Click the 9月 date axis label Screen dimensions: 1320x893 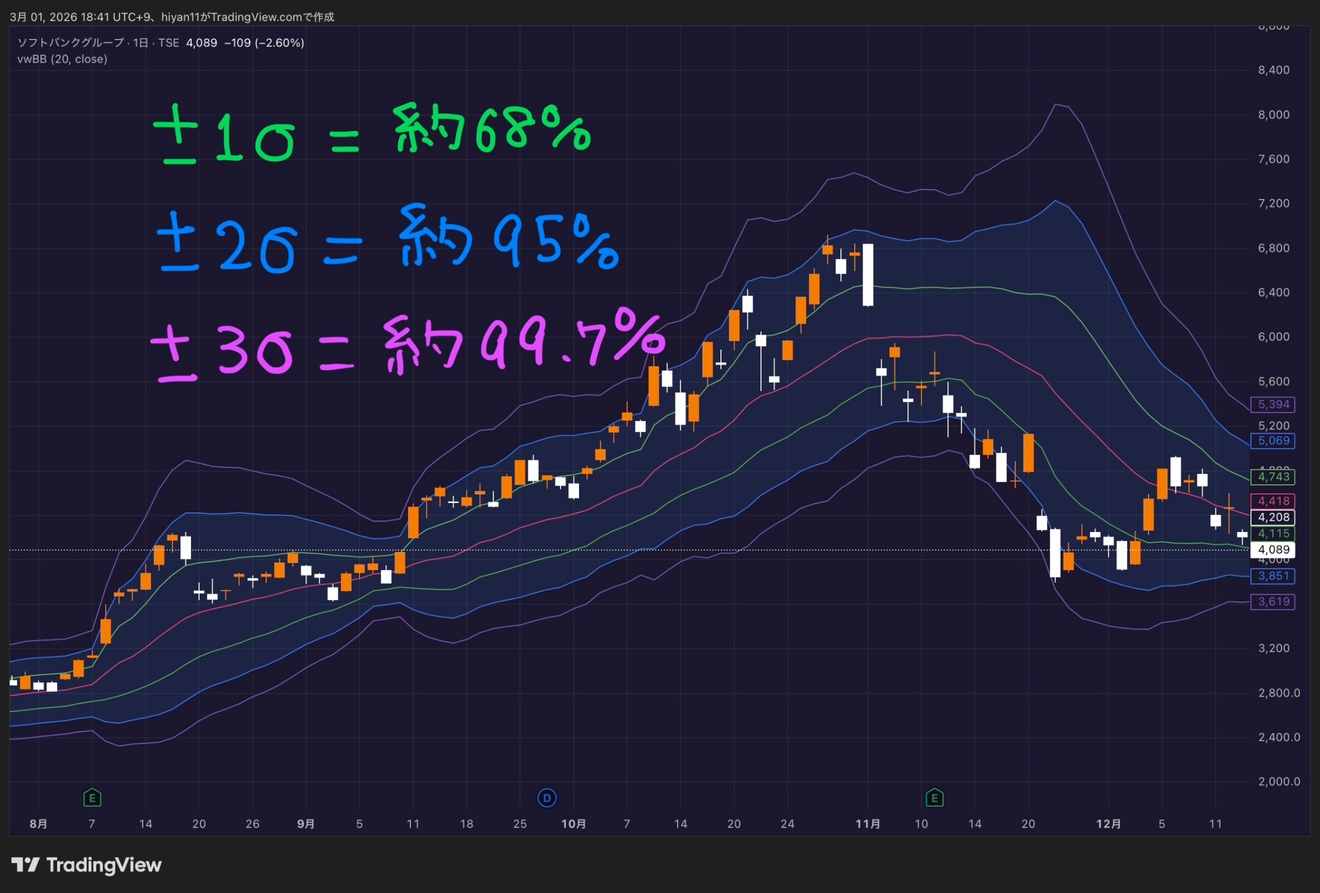click(306, 824)
